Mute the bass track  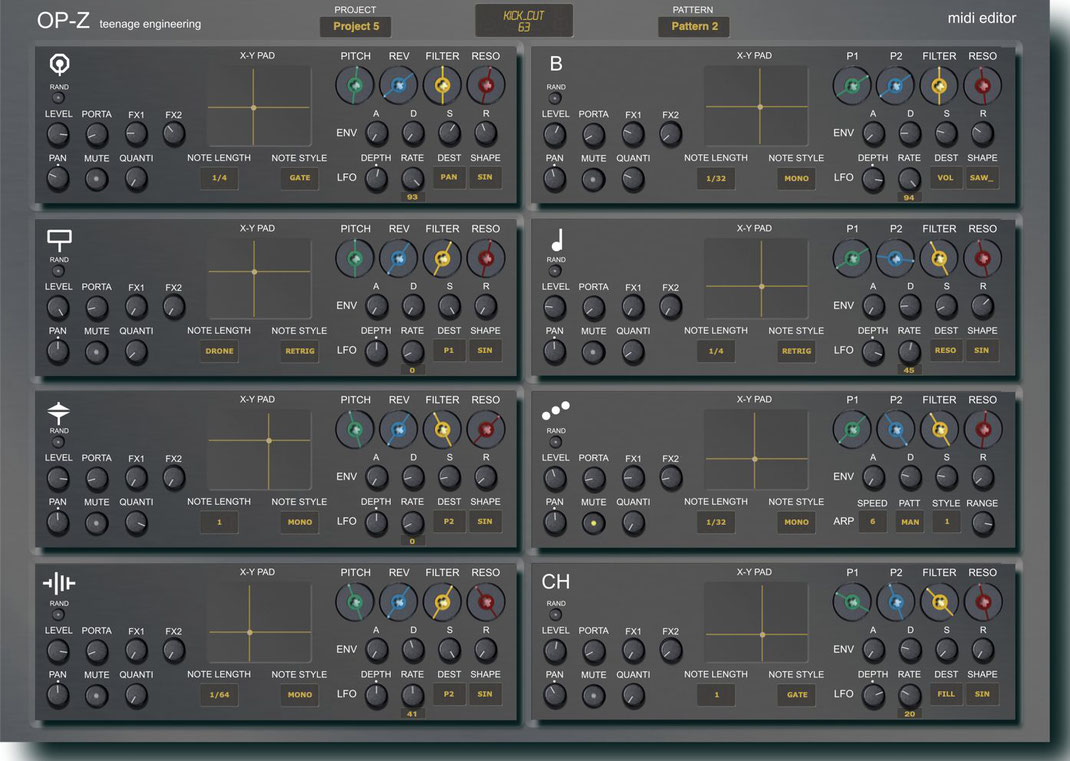click(594, 179)
